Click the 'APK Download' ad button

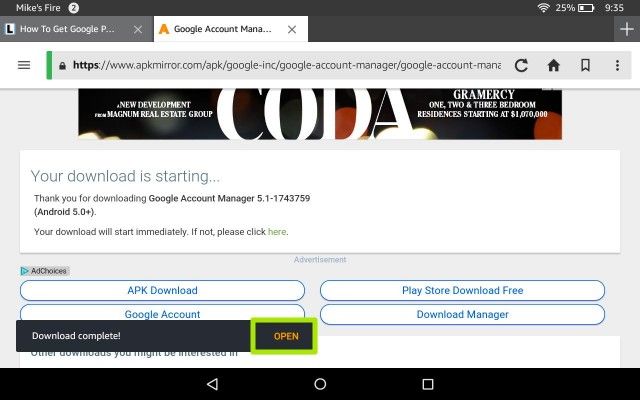click(x=162, y=290)
